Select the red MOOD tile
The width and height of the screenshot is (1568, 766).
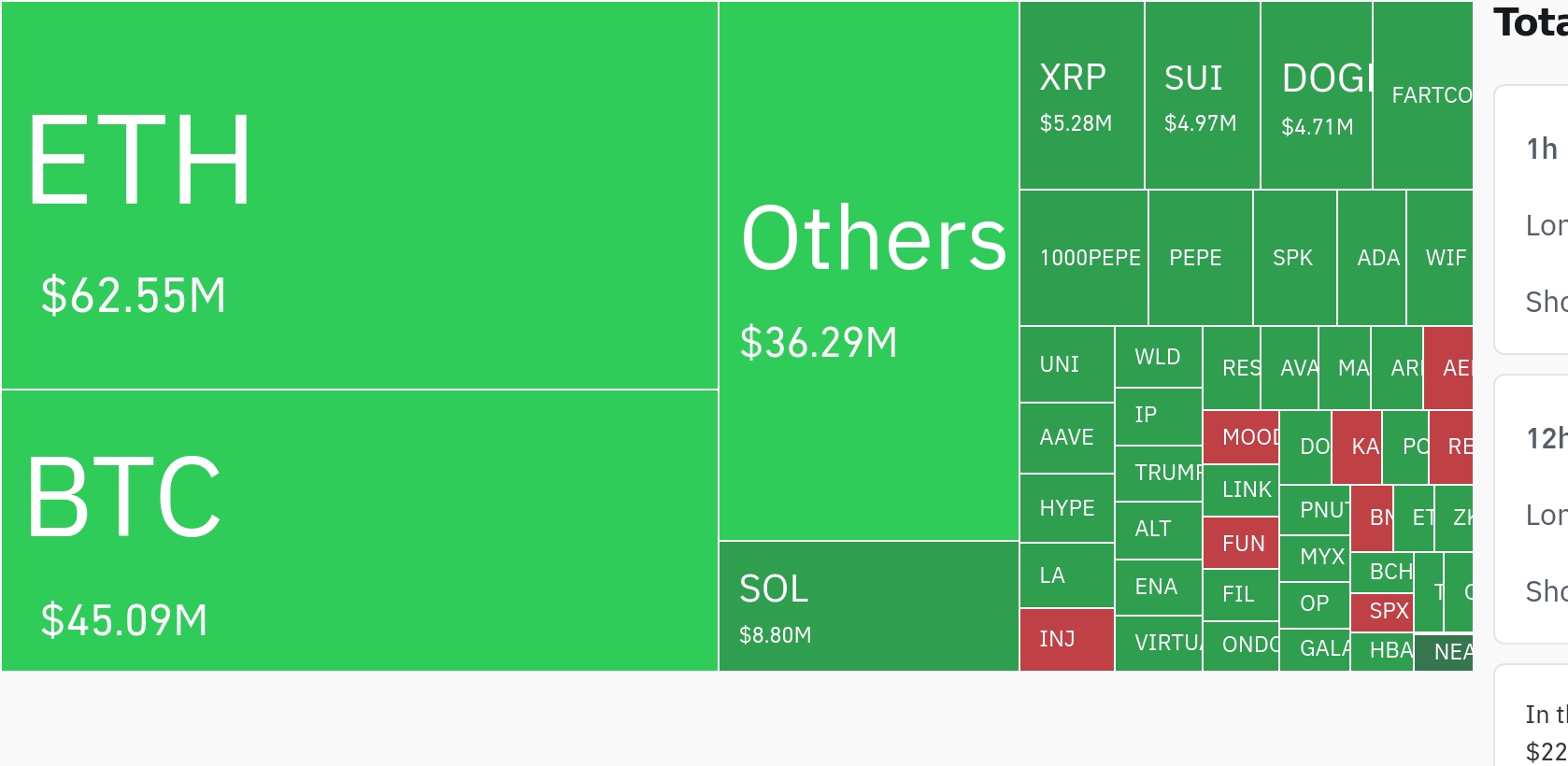1241,436
